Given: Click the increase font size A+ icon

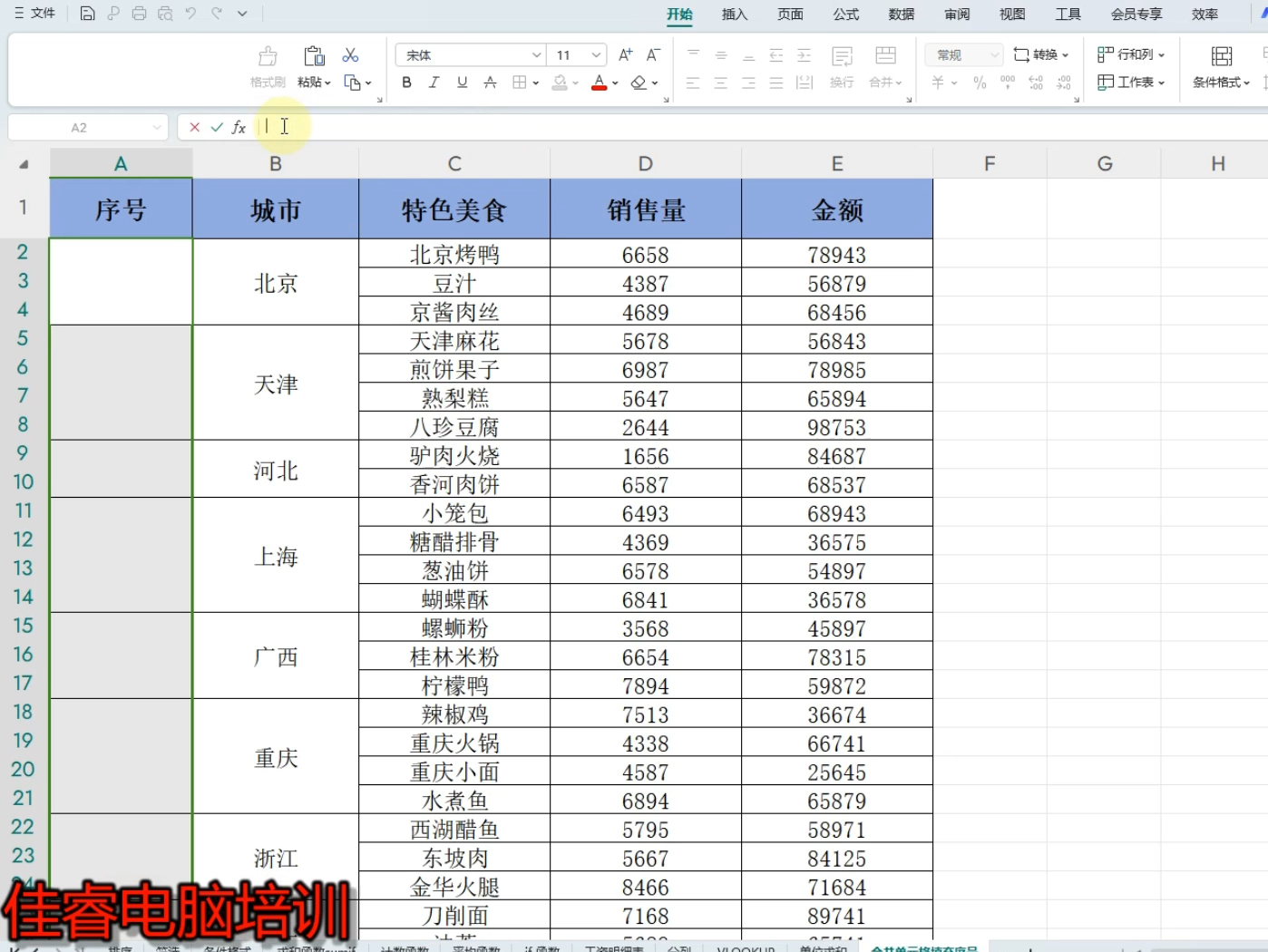Looking at the screenshot, I should click(626, 55).
